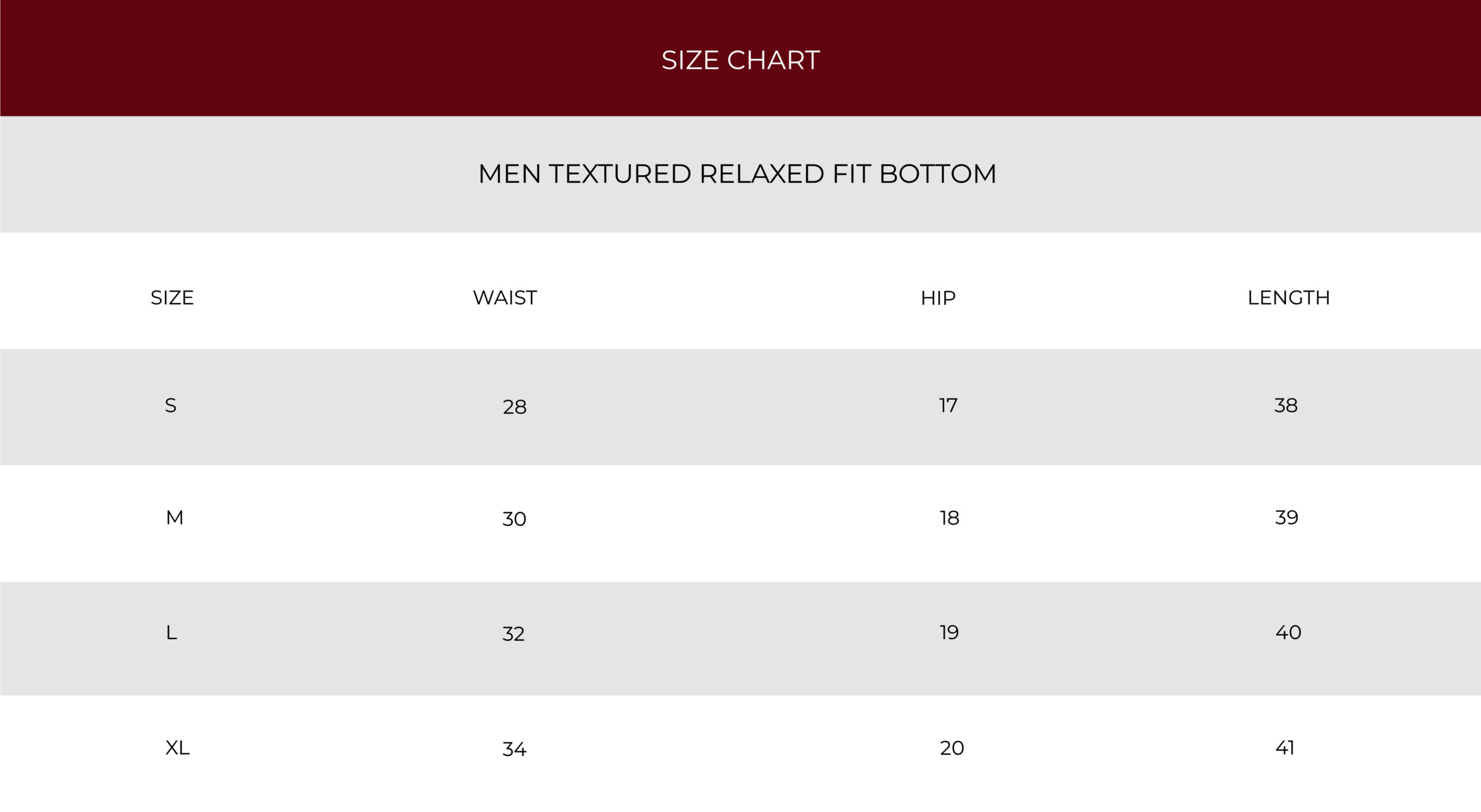Click length value 39

point(1287,517)
